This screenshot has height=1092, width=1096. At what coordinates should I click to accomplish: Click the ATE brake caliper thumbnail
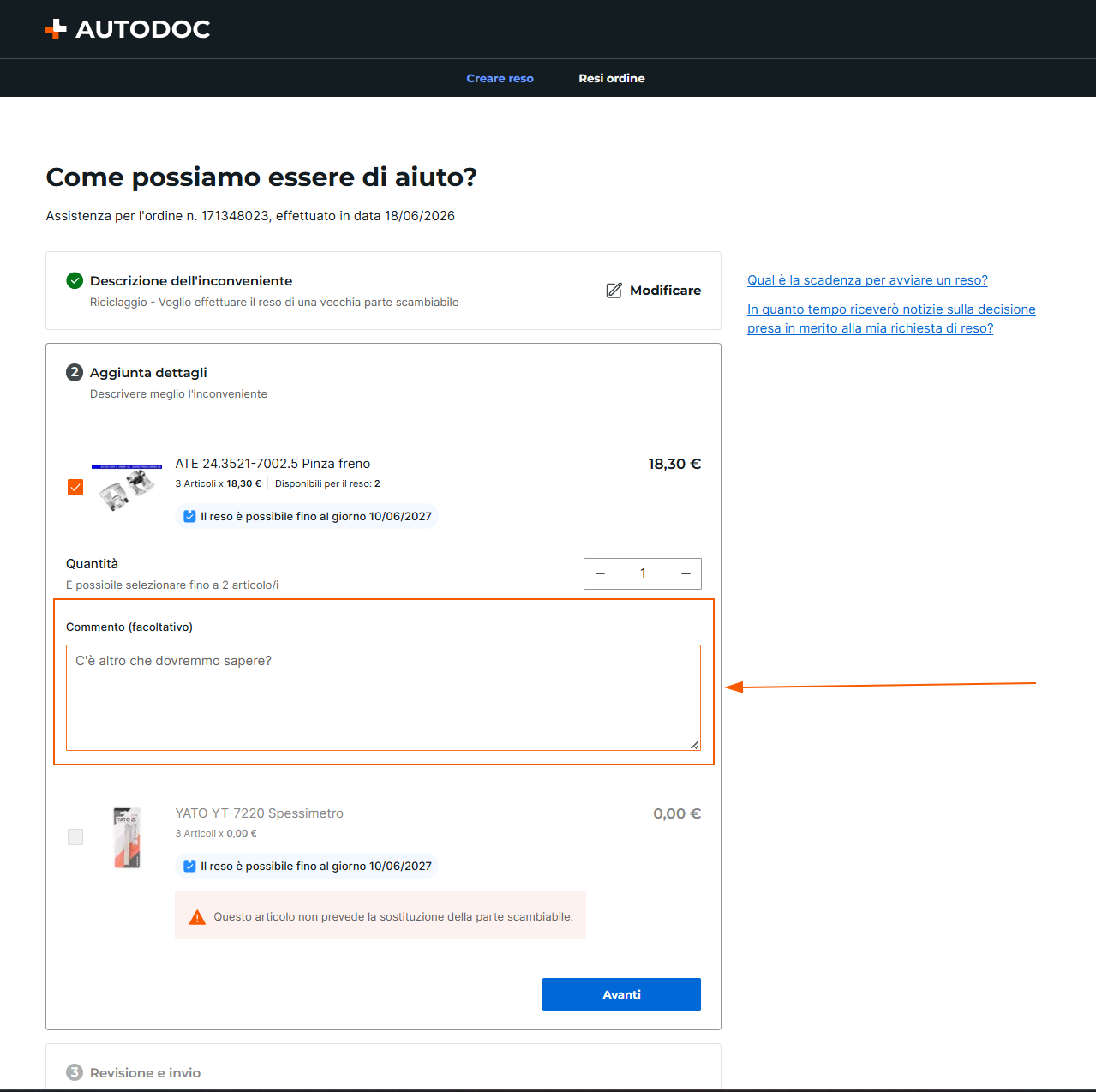(127, 487)
